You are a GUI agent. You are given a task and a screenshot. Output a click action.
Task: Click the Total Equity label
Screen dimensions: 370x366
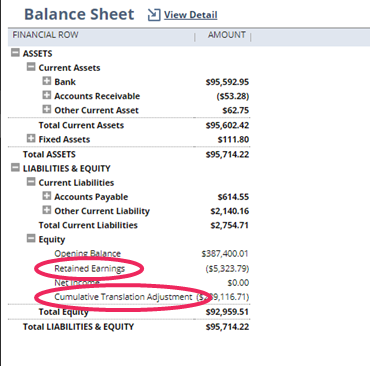point(64,312)
